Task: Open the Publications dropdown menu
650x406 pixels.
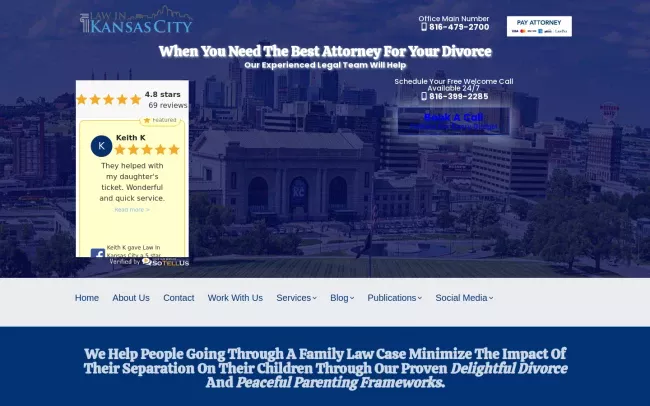Action: pyautogui.click(x=395, y=298)
